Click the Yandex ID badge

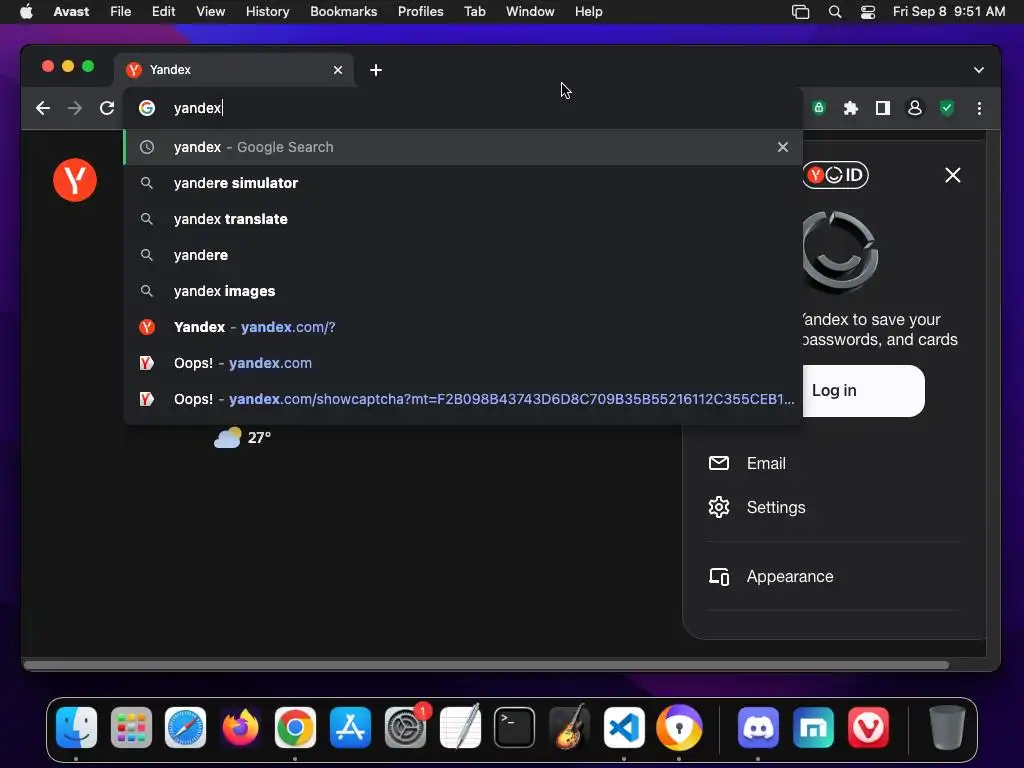(x=835, y=175)
